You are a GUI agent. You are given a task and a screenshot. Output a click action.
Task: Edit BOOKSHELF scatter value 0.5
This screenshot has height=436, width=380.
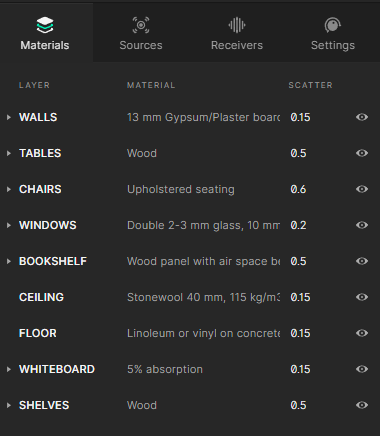point(298,261)
